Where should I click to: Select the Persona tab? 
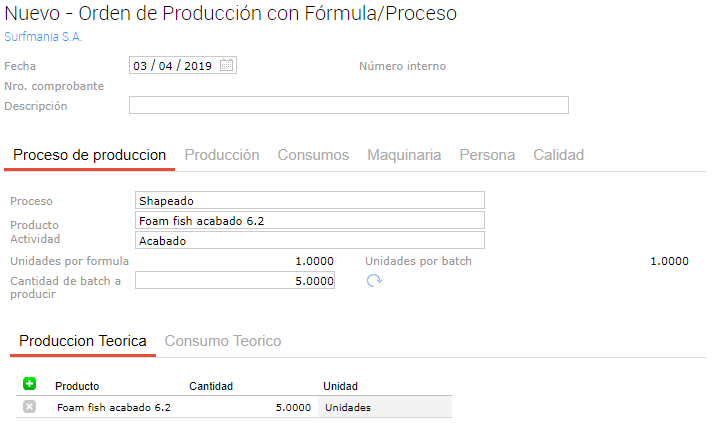(487, 155)
